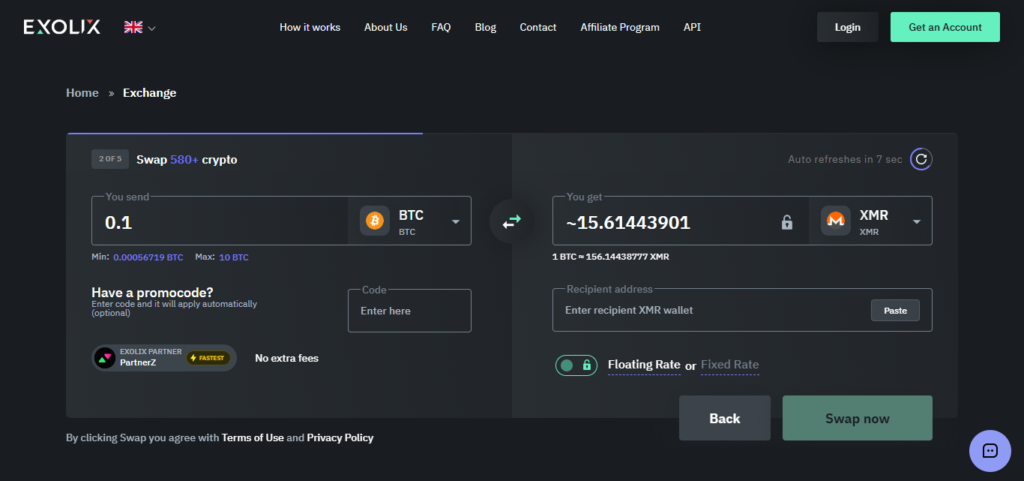Click the FASTEST lightning badge
The height and width of the screenshot is (481, 1024).
208,358
